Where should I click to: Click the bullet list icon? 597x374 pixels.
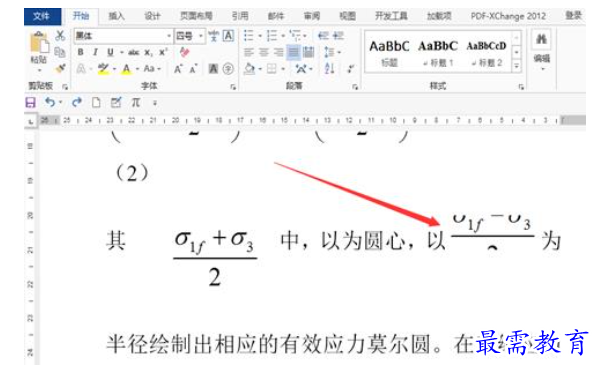click(249, 36)
